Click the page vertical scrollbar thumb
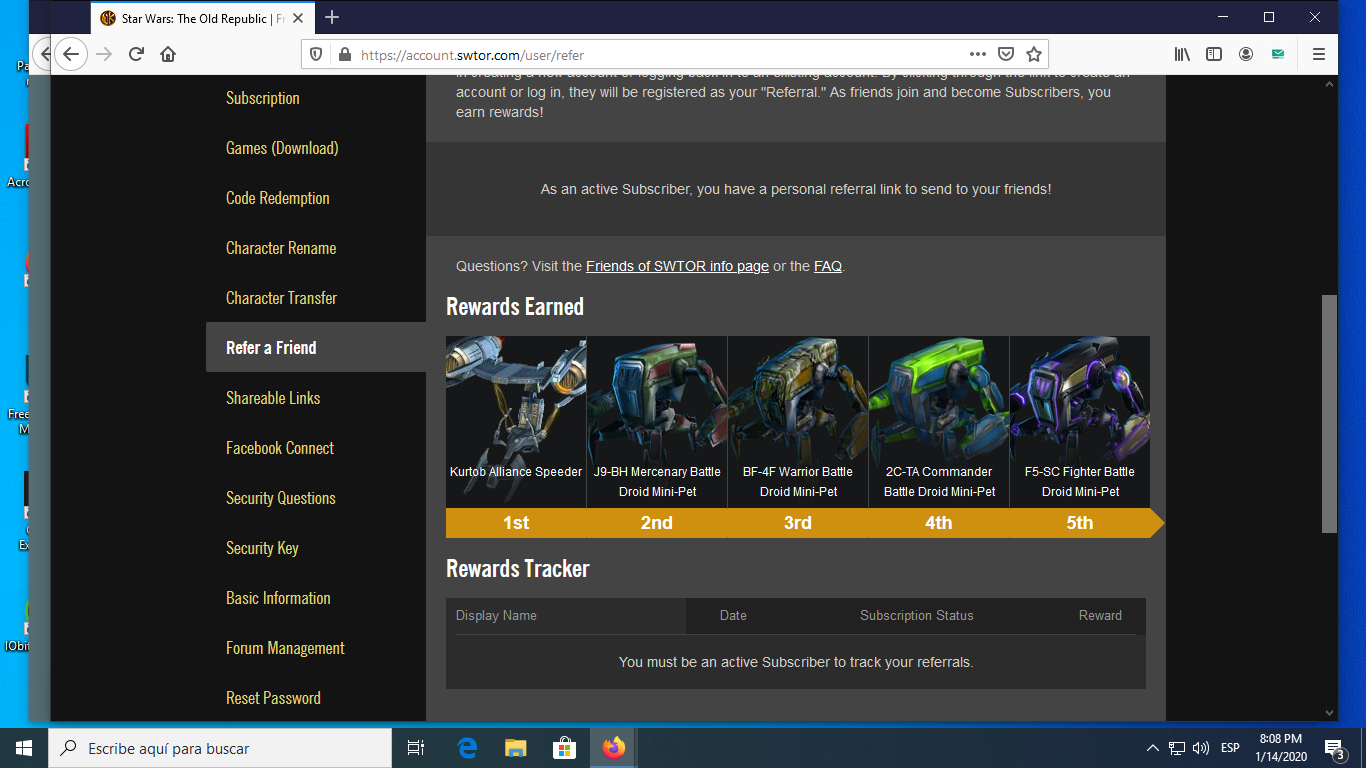Screen dimensions: 1366x768 point(1329,414)
